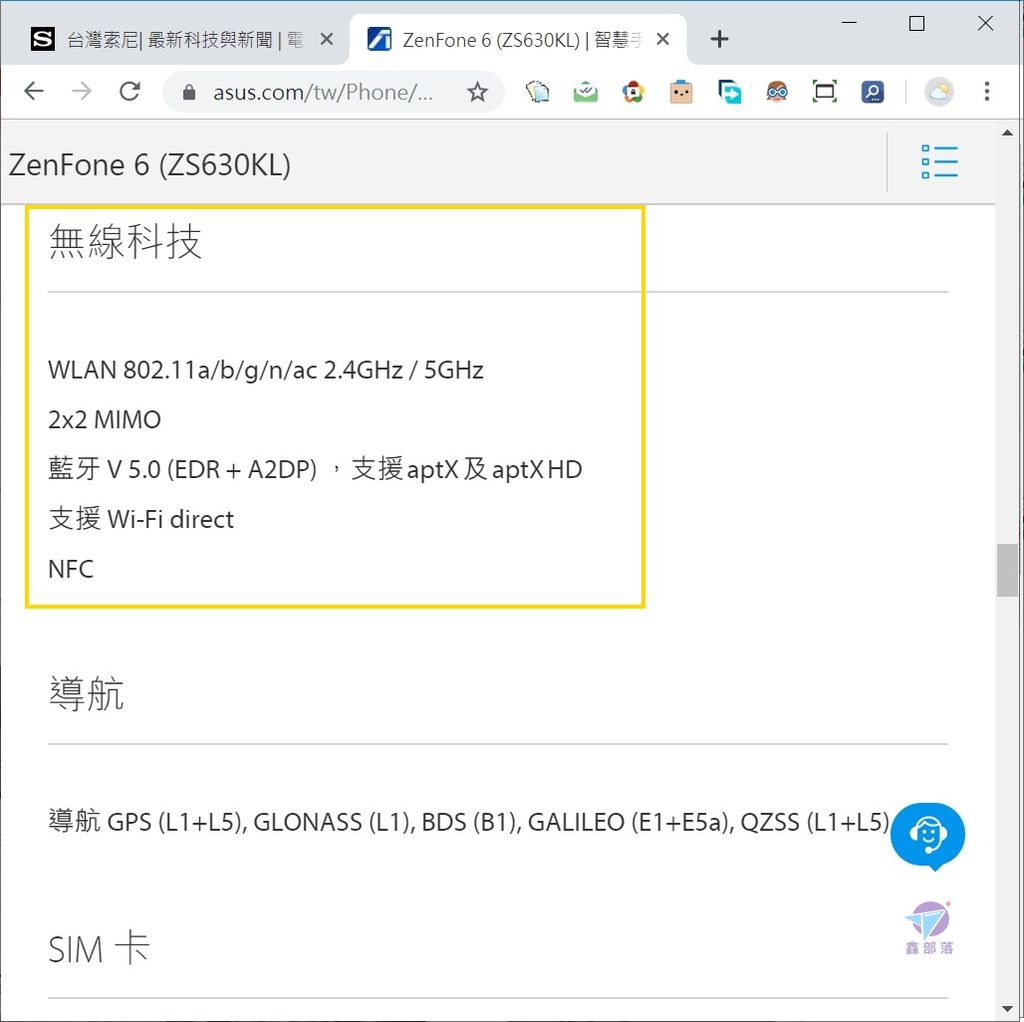Open the Chrome profile avatar
Image resolution: width=1024 pixels, height=1022 pixels.
tap(938, 92)
